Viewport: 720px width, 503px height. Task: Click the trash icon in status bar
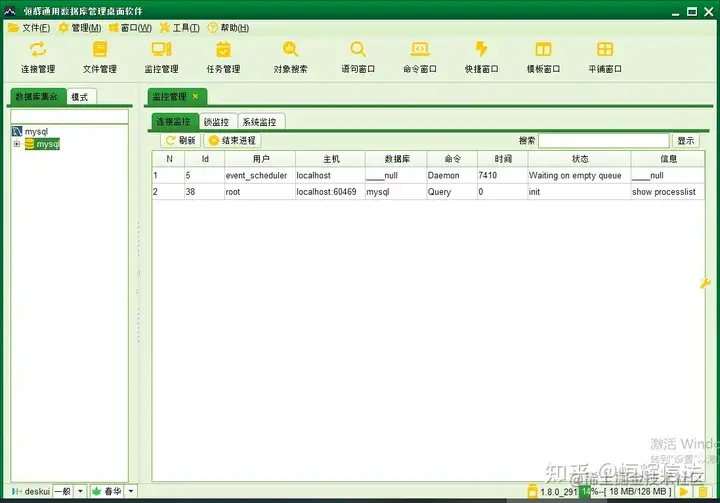click(x=703, y=492)
